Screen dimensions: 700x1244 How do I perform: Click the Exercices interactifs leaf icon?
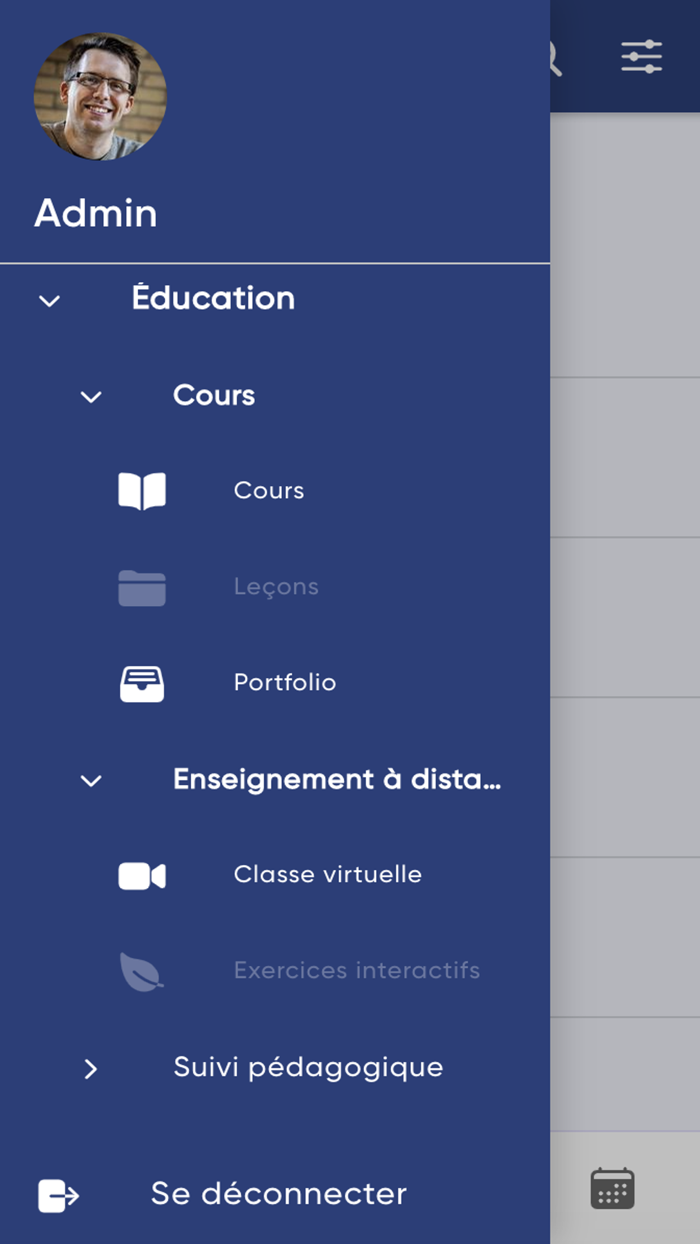point(142,971)
